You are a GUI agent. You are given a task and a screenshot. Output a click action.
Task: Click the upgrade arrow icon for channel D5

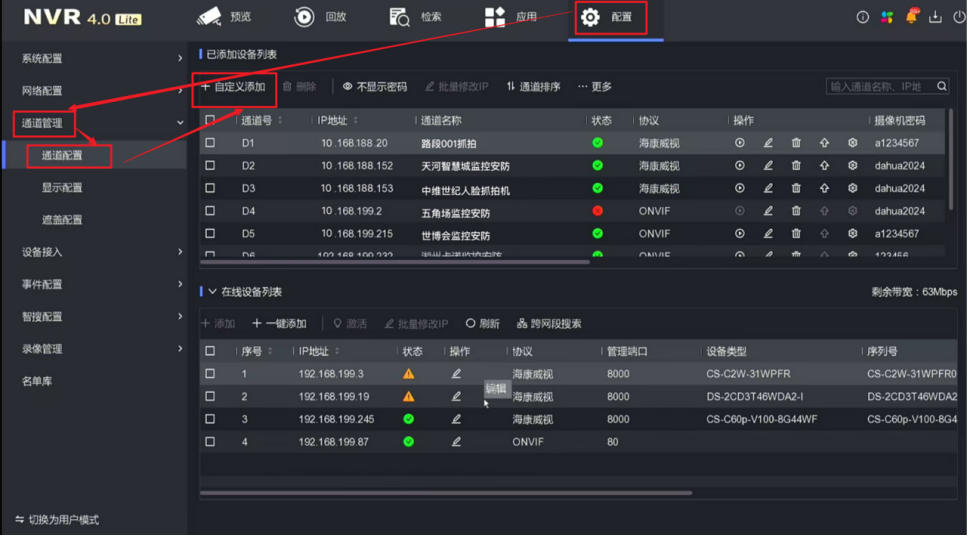pos(824,234)
